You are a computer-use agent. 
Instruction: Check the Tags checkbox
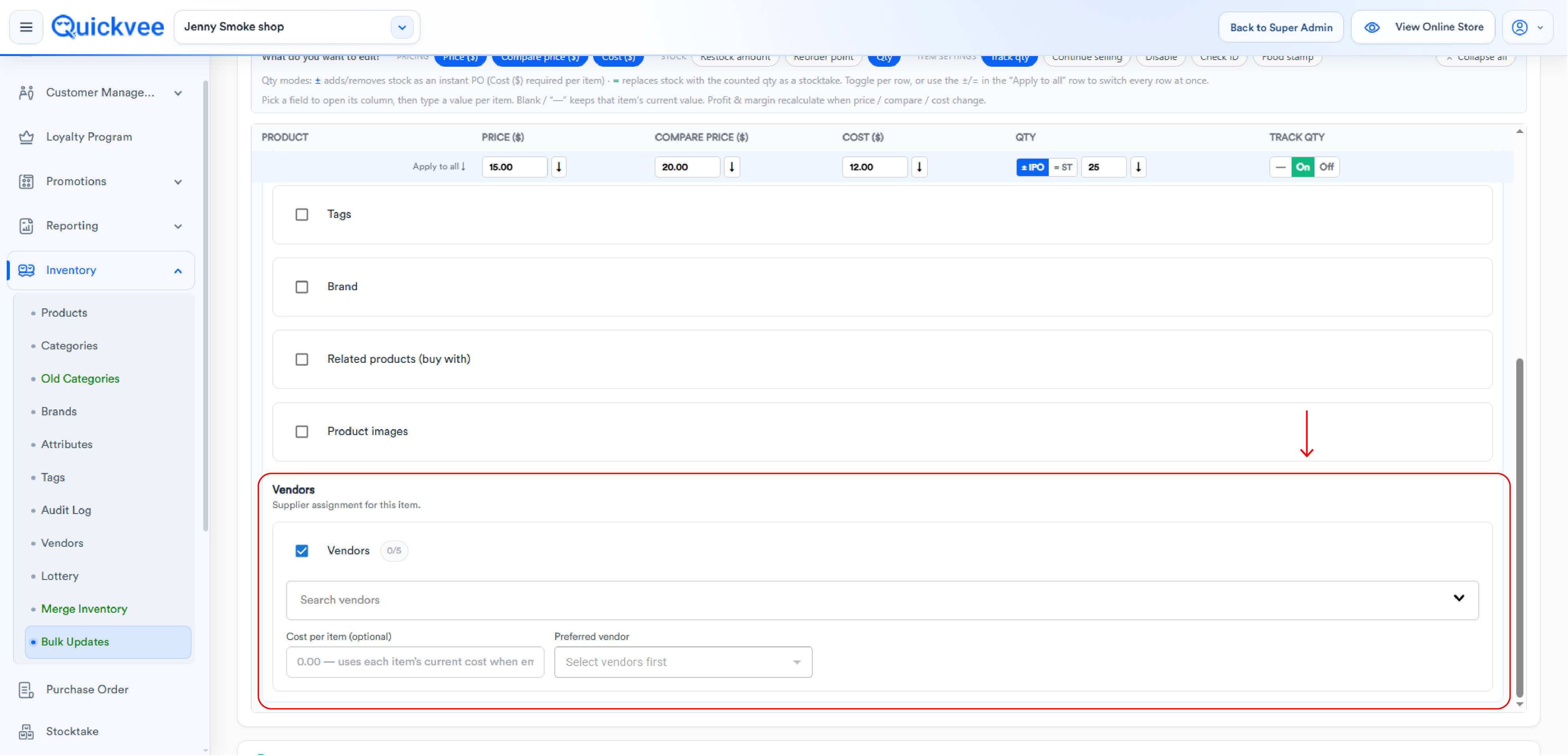[x=302, y=214]
